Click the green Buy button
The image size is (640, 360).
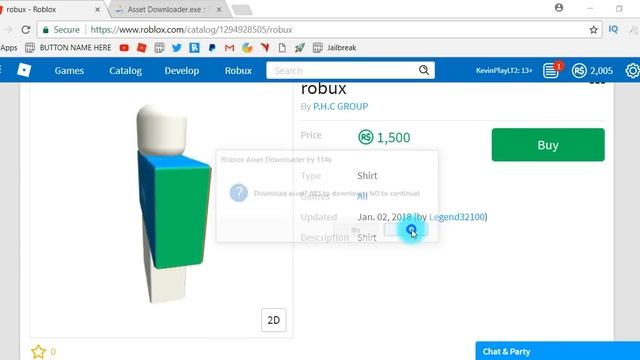pos(548,145)
